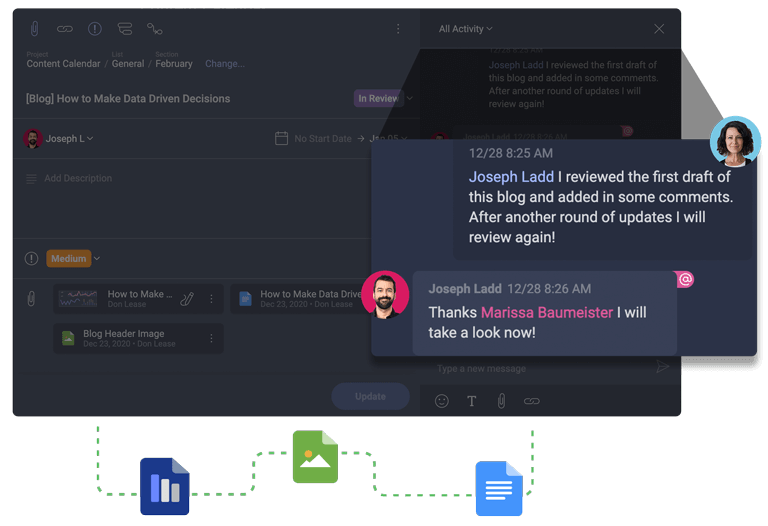Screen dimensions: 768x526
Task: Click the Add Description field
Action: click(78, 178)
